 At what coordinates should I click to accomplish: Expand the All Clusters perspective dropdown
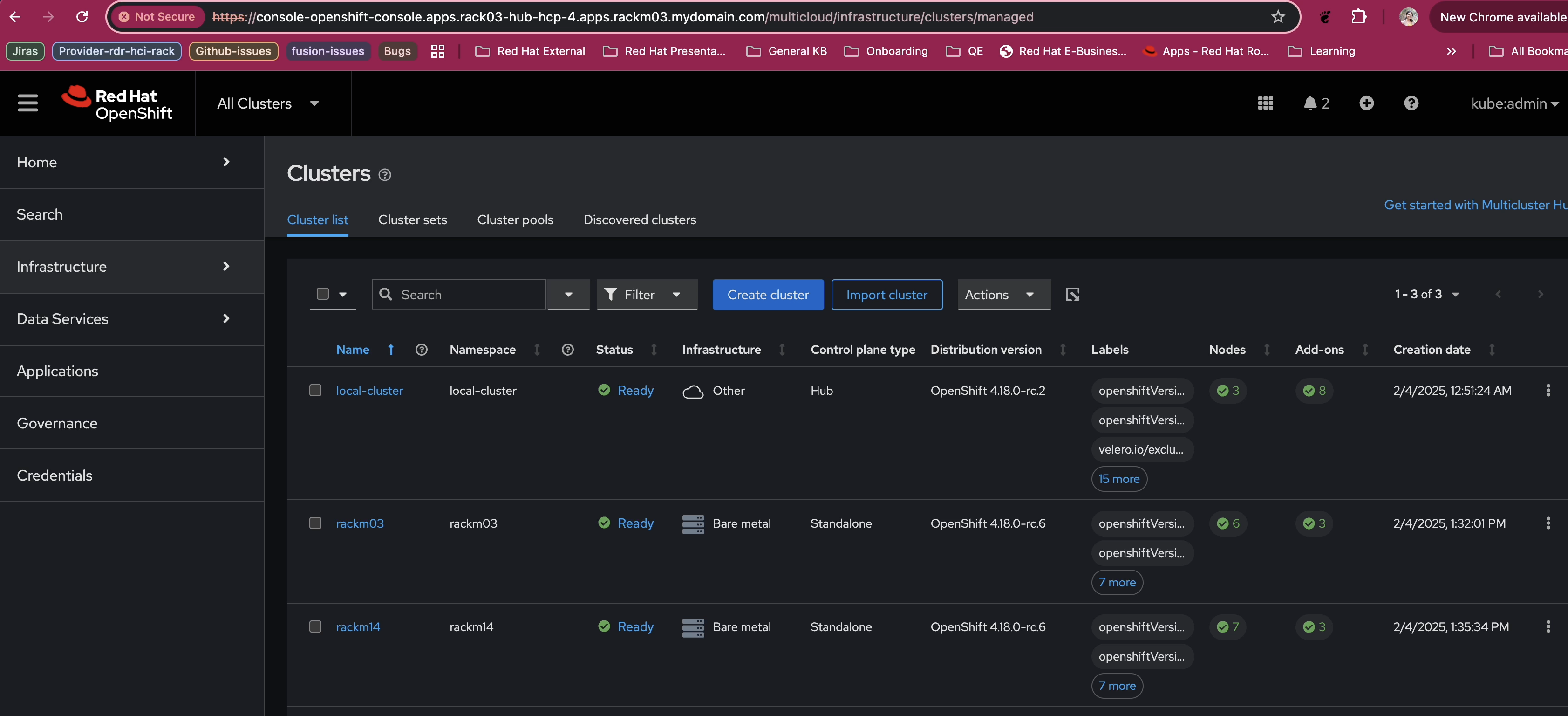pyautogui.click(x=268, y=103)
